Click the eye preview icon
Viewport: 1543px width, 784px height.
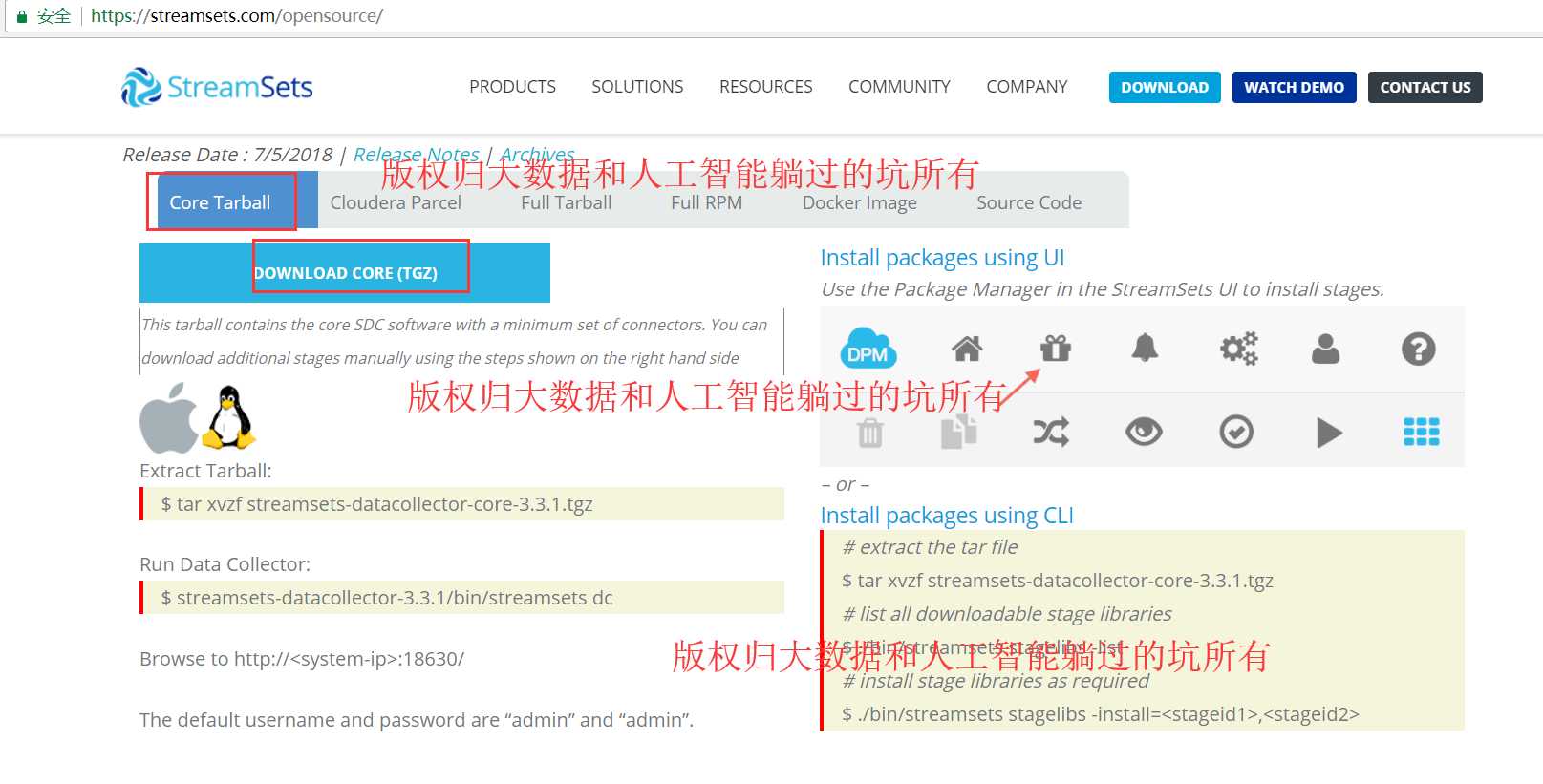click(x=1144, y=433)
